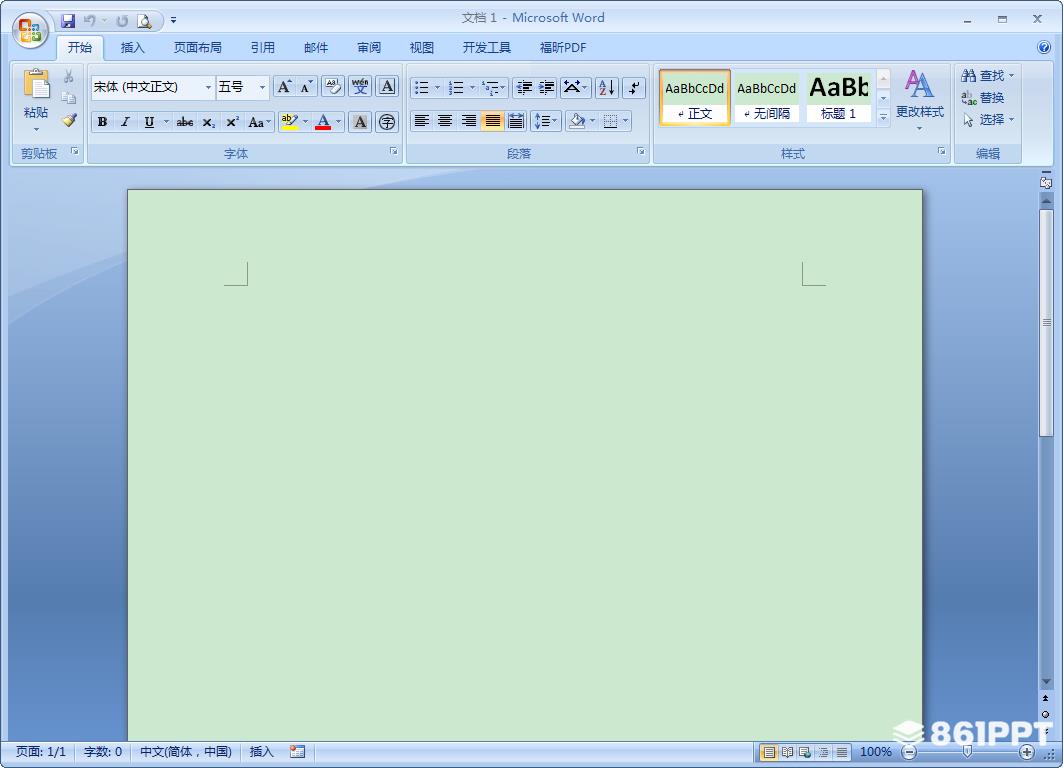This screenshot has height=768, width=1063.
Task: Open print preview from quick access toolbar
Action: tap(144, 21)
